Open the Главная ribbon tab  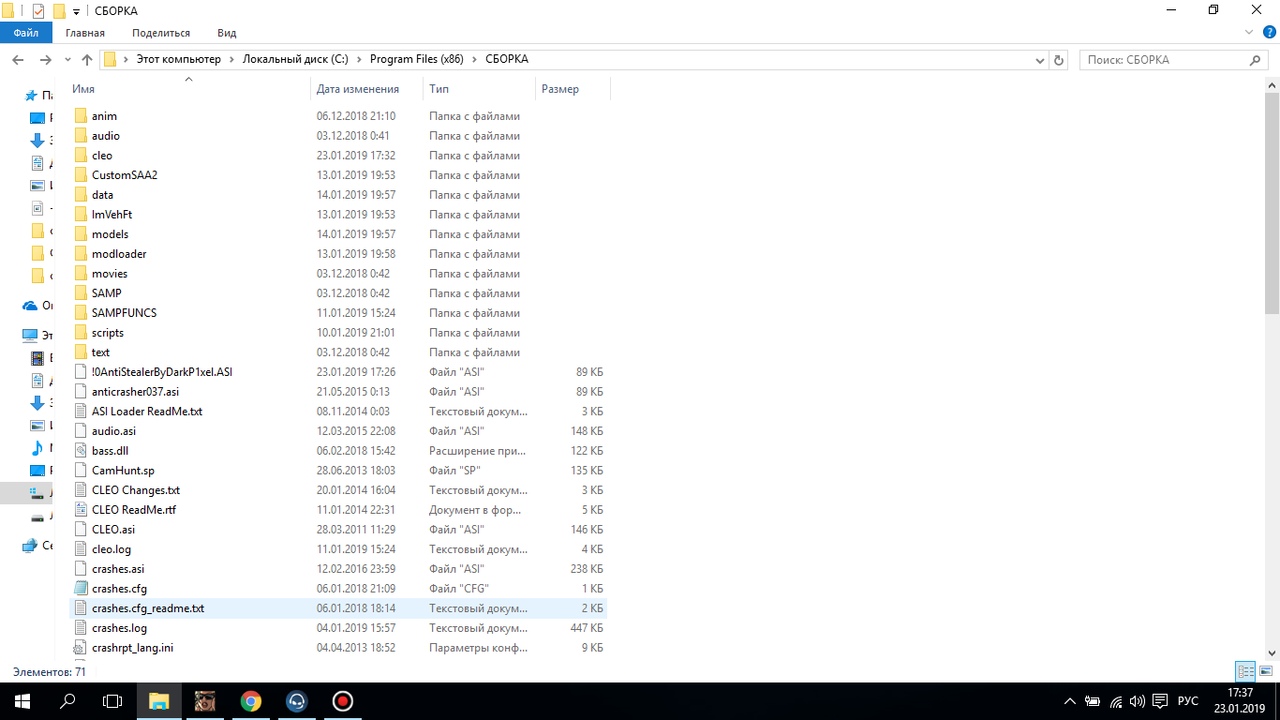pyautogui.click(x=85, y=33)
